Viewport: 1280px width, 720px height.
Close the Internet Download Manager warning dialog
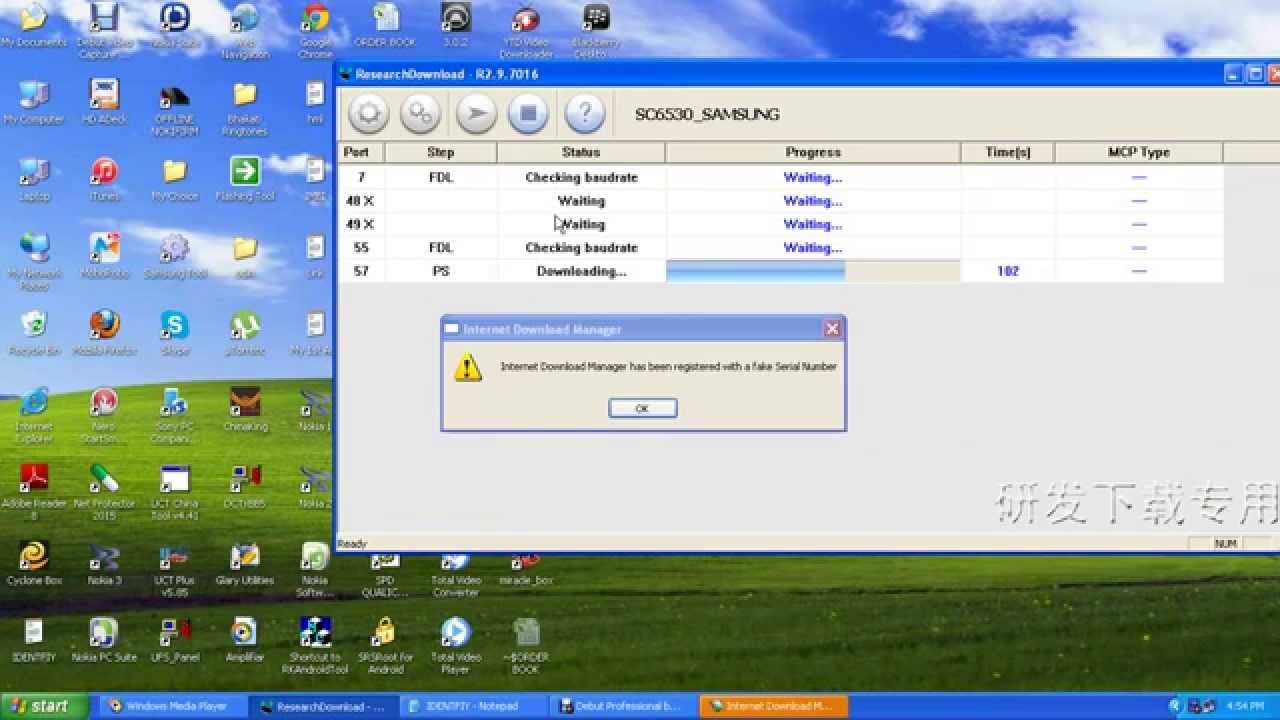click(832, 328)
